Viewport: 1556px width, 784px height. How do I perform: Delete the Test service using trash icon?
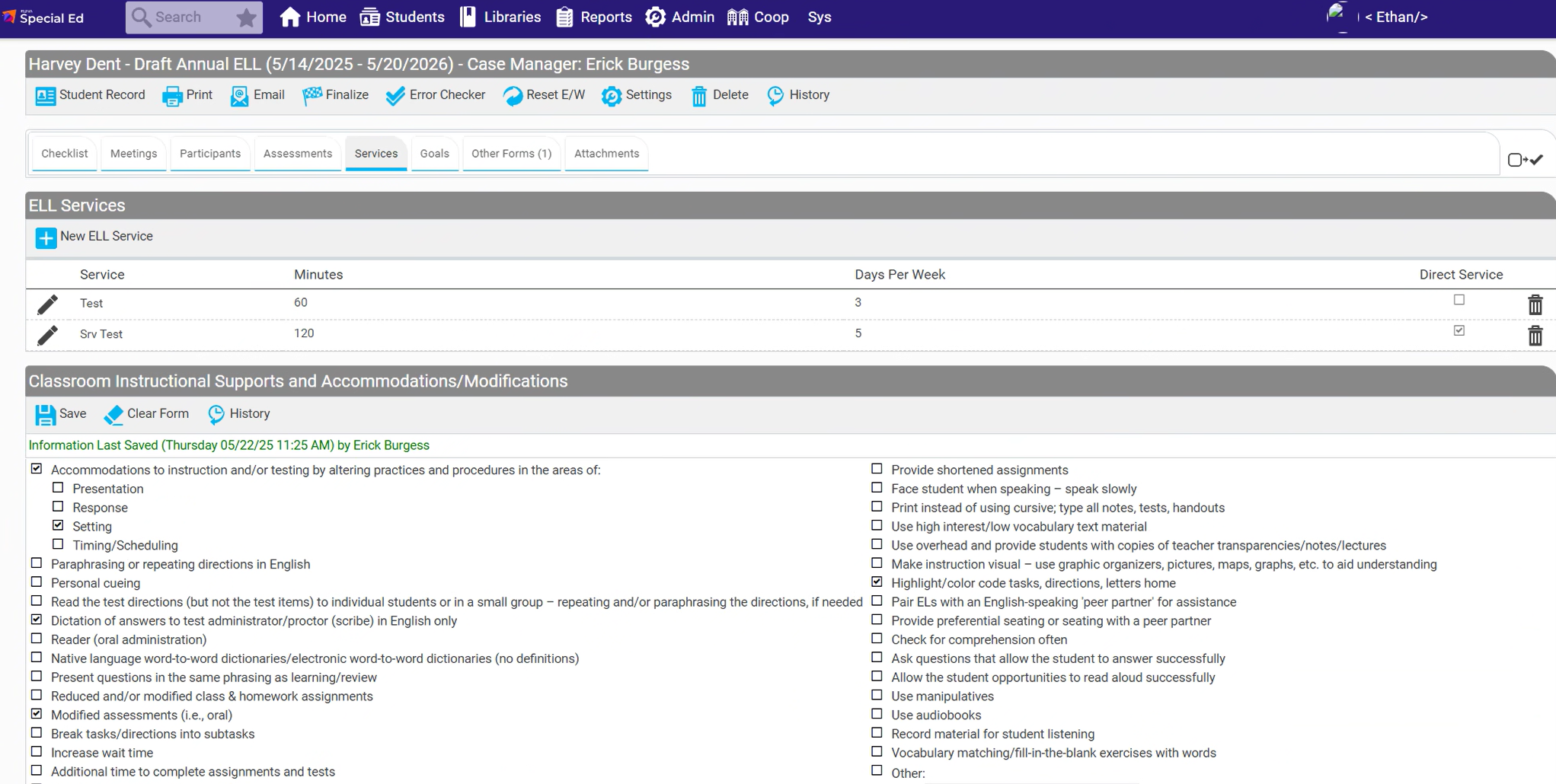pyautogui.click(x=1535, y=304)
